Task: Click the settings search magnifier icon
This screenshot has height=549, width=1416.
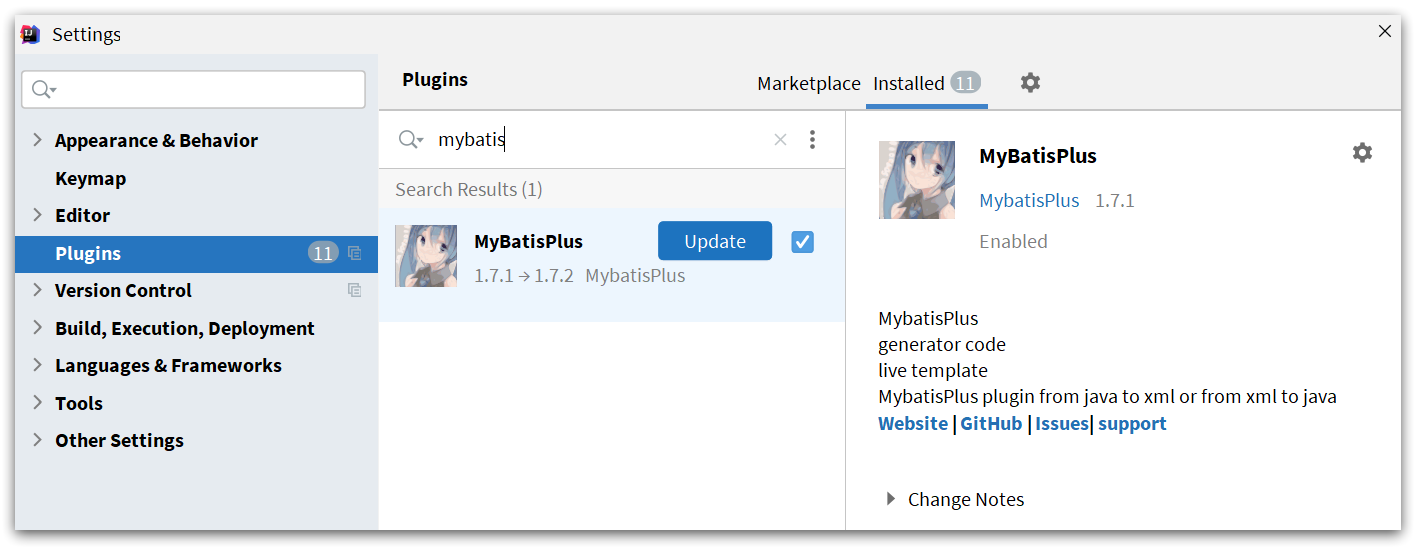Action: pos(42,90)
